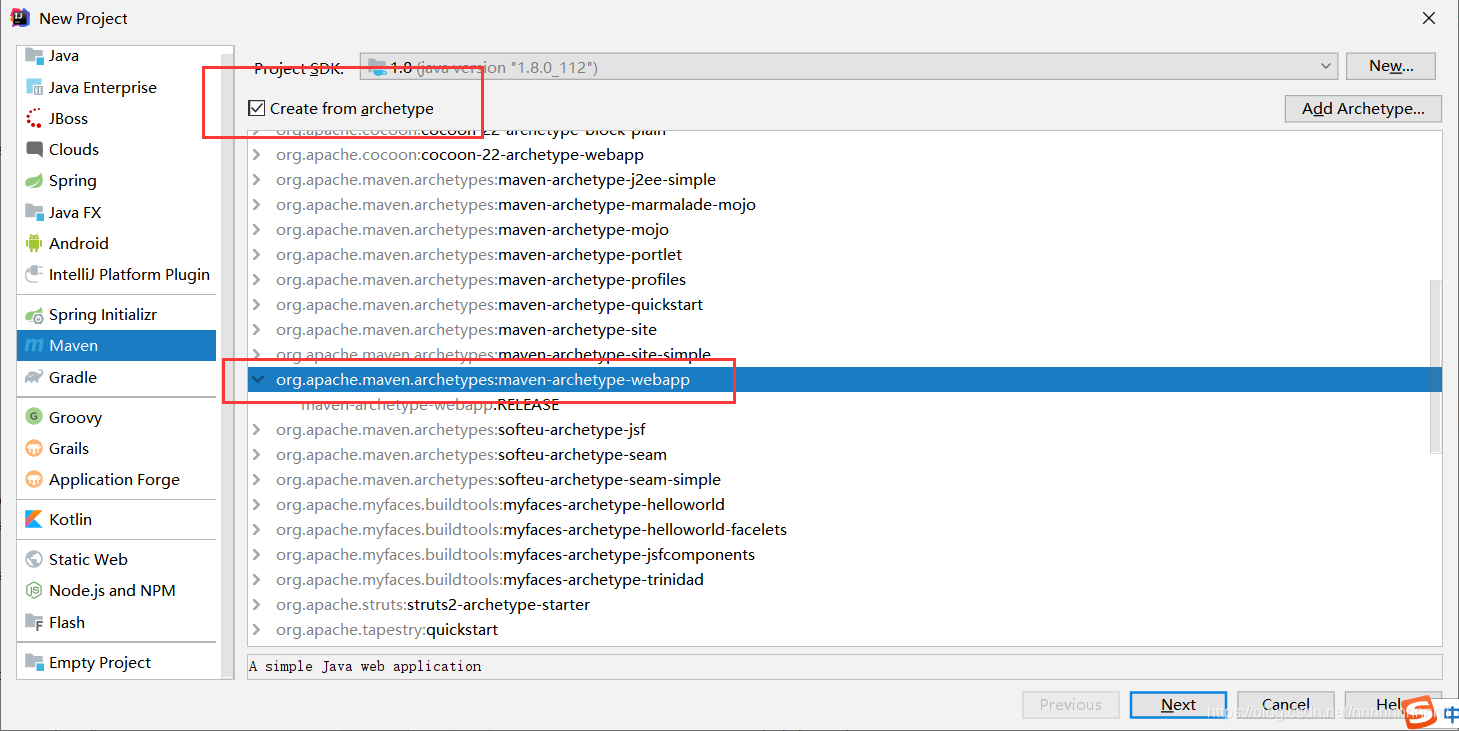The image size is (1459, 731).
Task: Click the Java FX folder icon
Action: pyautogui.click(x=34, y=212)
